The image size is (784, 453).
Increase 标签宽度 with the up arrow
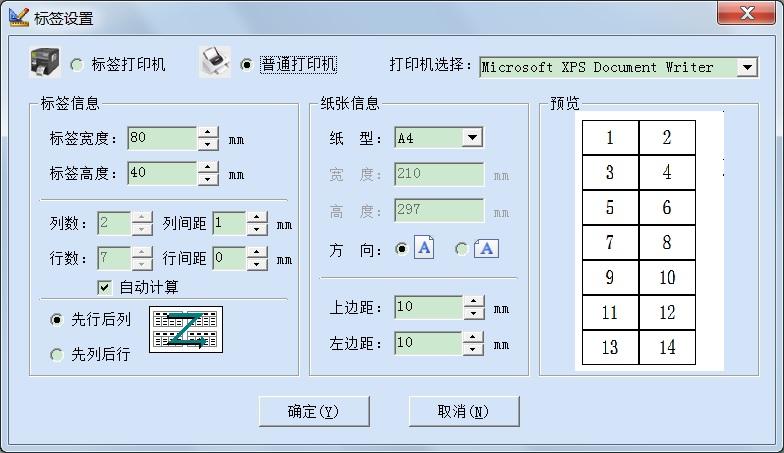pyautogui.click(x=208, y=132)
